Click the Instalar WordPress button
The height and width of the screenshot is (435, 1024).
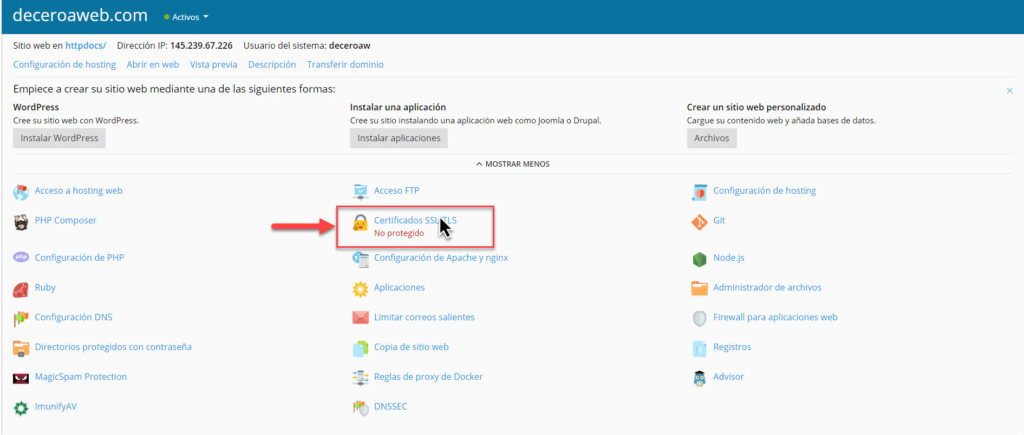[x=59, y=138]
